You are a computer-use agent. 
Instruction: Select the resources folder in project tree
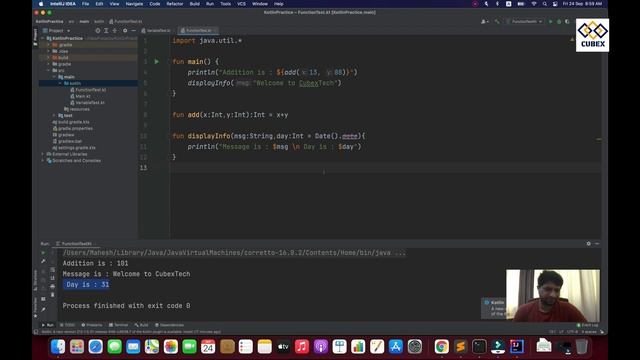(x=77, y=109)
